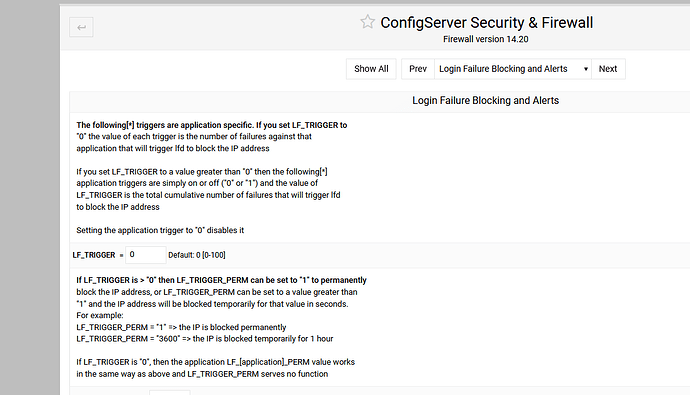The height and width of the screenshot is (395, 690).
Task: Click the partially visible LF_TRIGGER_PERM input box
Action: [x=169, y=392]
